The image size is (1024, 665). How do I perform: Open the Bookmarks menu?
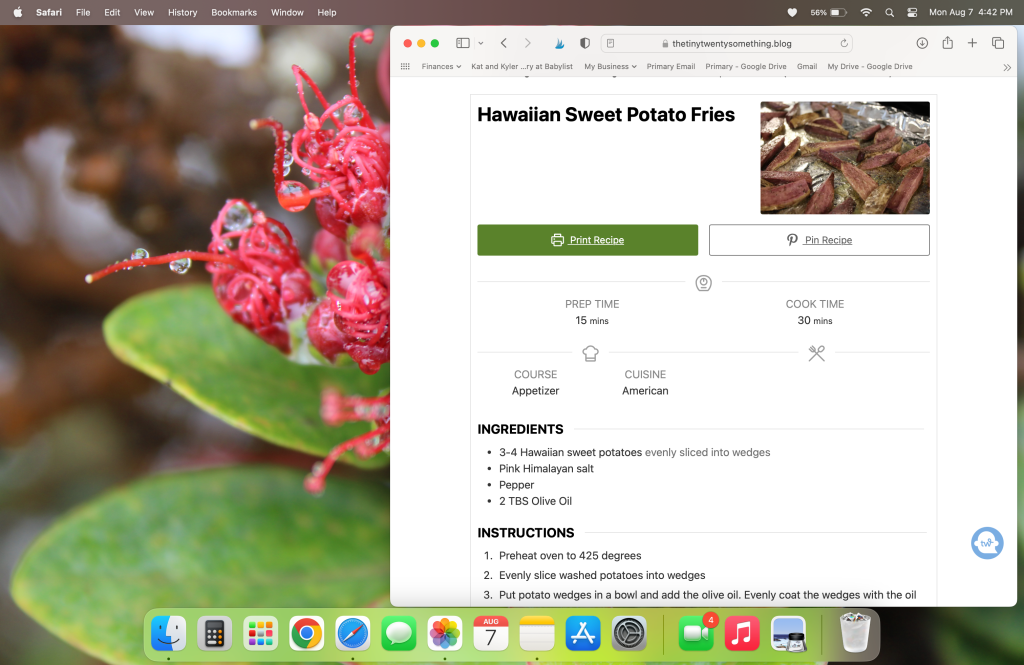[x=234, y=12]
